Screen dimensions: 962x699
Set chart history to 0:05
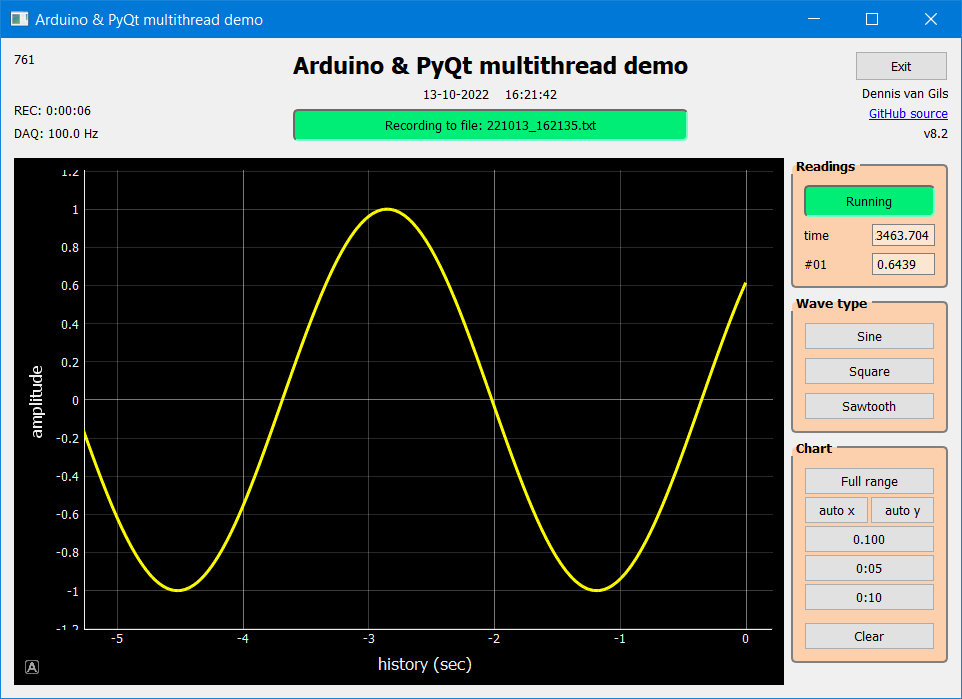coord(869,568)
